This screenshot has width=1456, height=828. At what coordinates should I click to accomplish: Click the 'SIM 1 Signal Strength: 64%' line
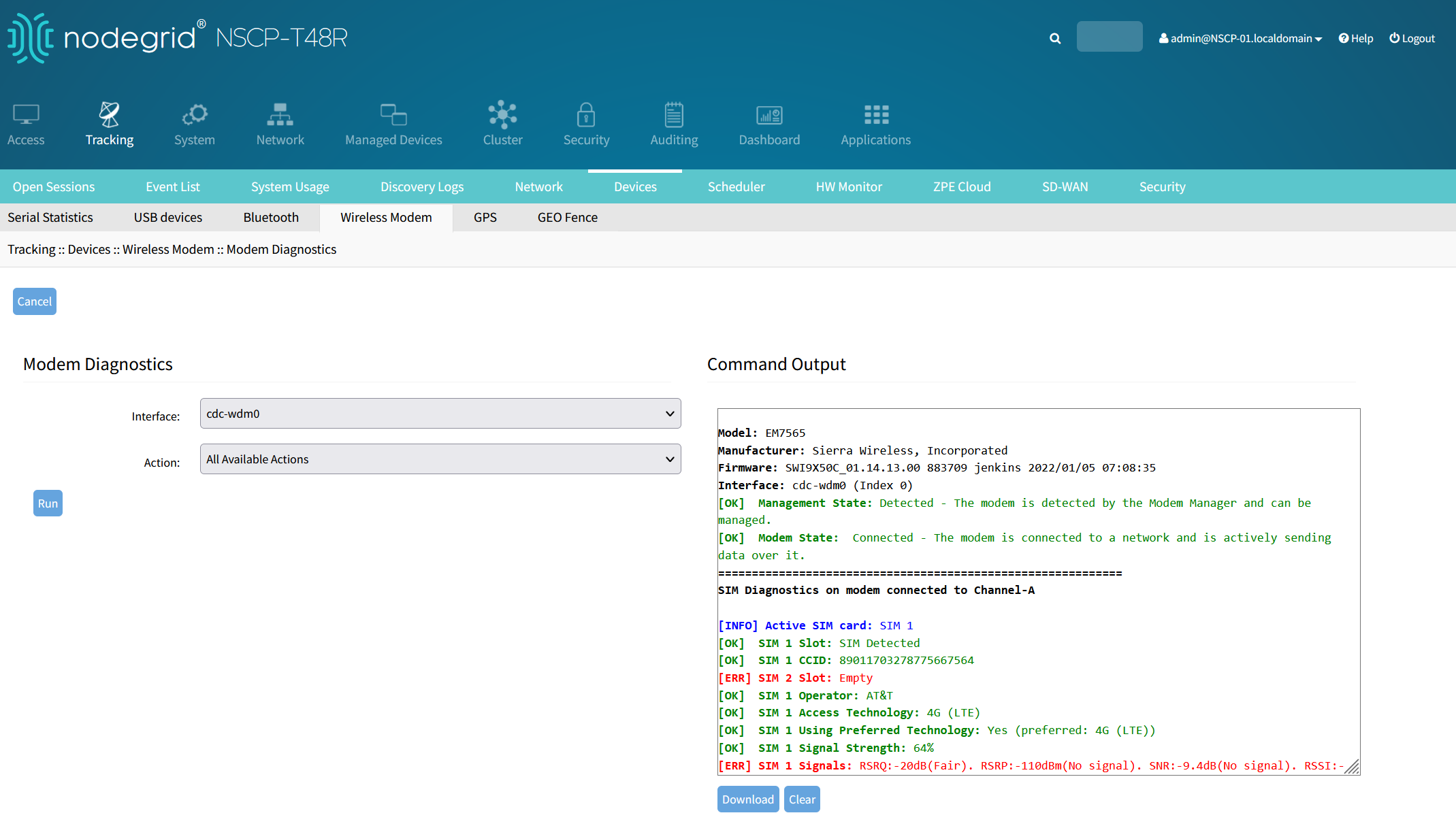826,748
